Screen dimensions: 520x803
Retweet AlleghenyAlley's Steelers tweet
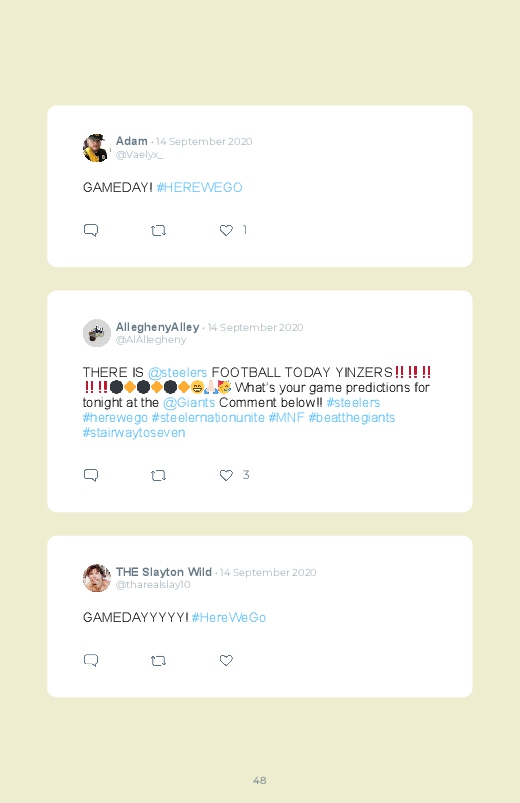158,475
